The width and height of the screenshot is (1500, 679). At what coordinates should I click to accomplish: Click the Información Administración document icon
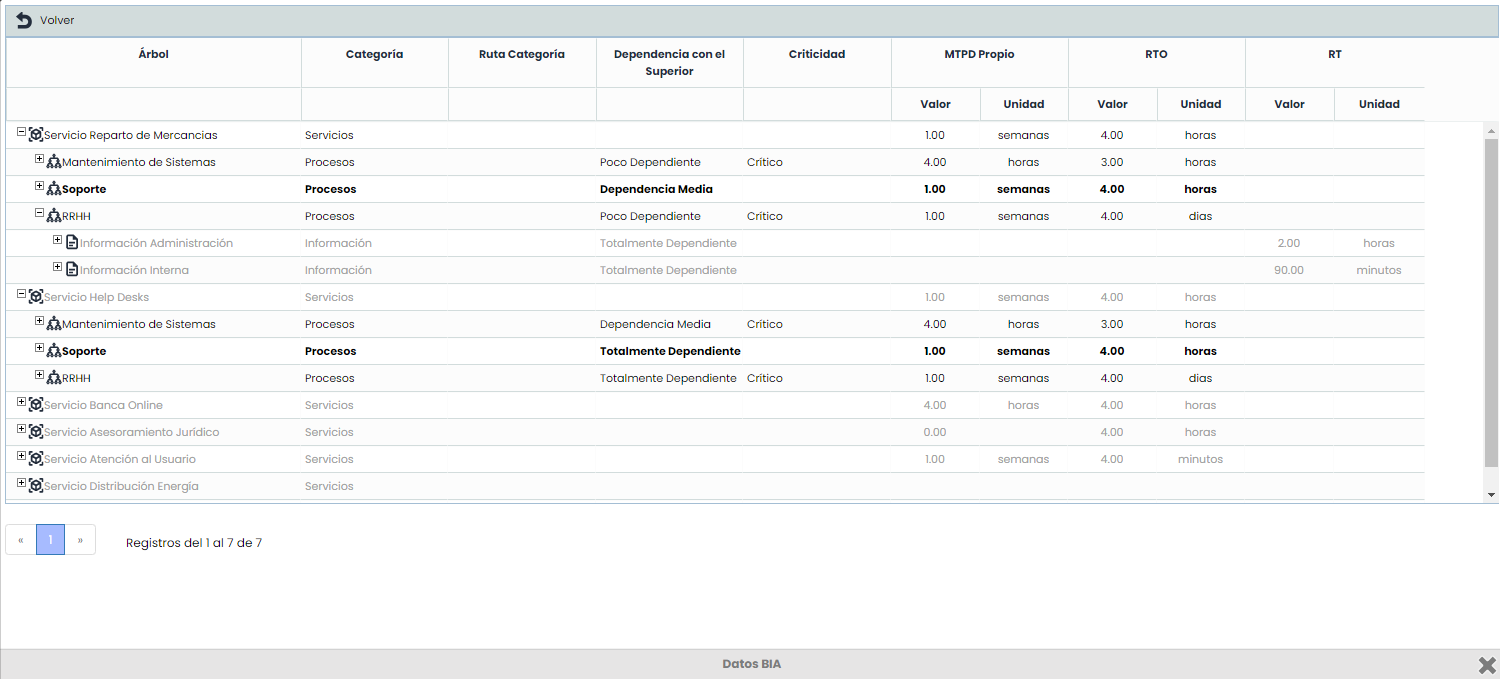coord(72,243)
